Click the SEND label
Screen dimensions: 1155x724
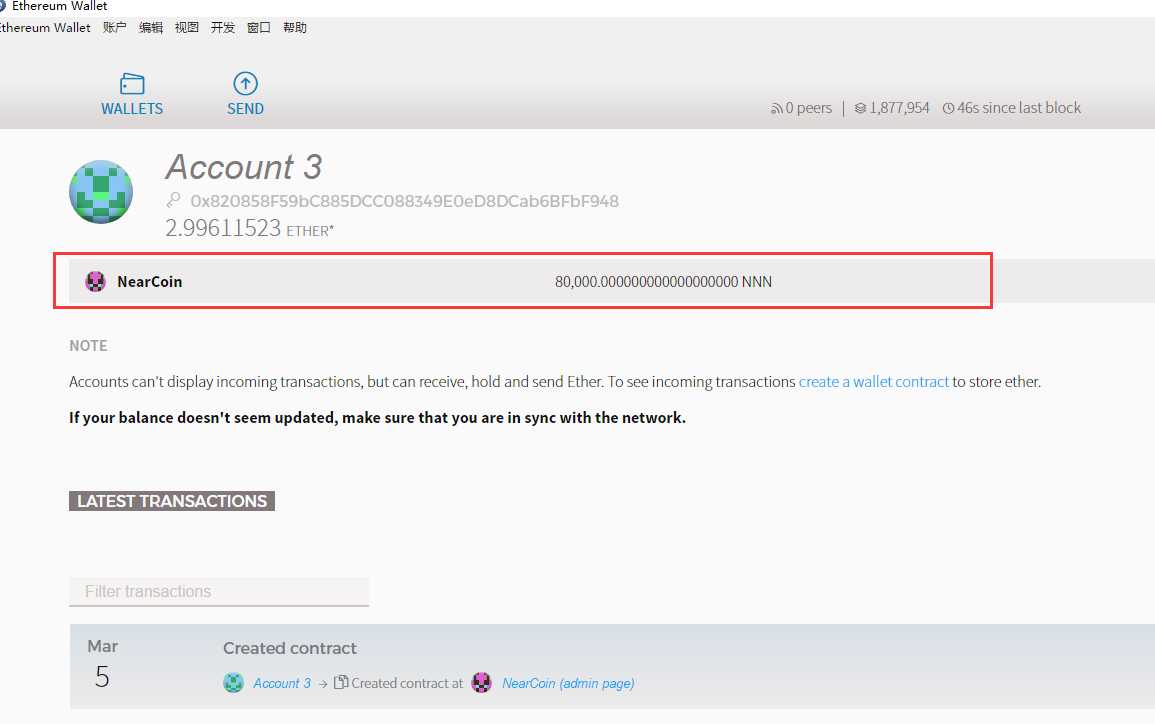pos(245,108)
